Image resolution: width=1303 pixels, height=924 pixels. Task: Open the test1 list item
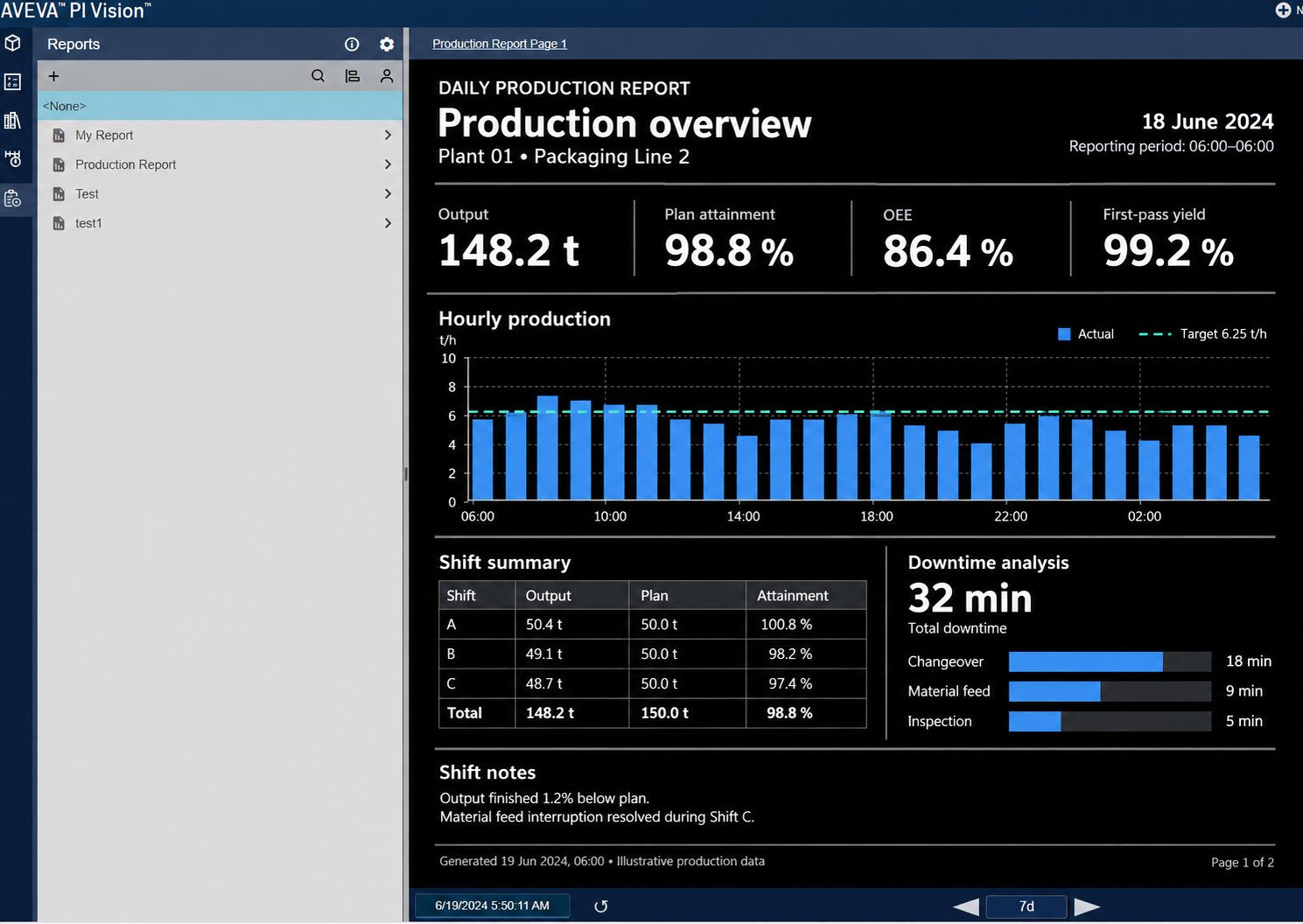pos(220,223)
